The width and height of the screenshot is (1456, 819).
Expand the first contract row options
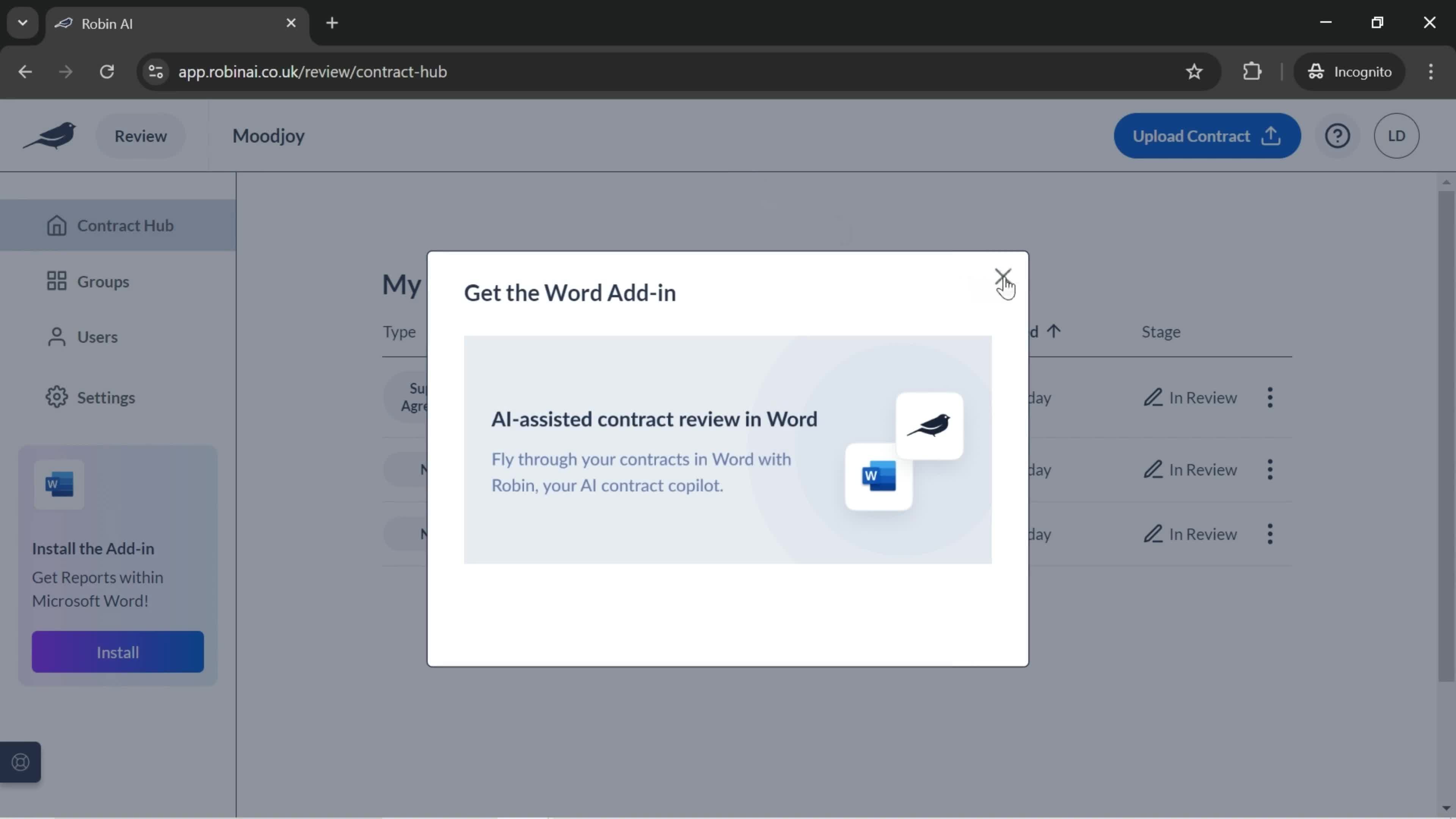click(x=1269, y=397)
